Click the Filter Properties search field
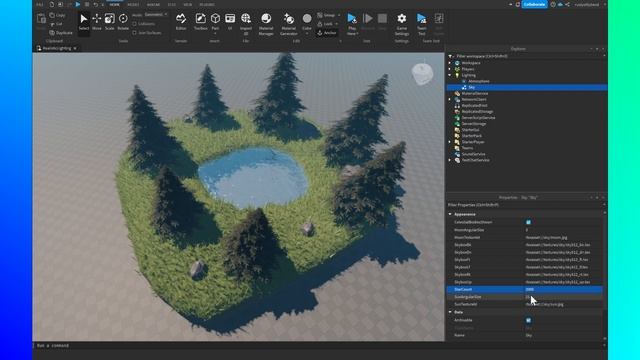Image resolution: width=640 pixels, height=360 pixels. click(x=524, y=205)
